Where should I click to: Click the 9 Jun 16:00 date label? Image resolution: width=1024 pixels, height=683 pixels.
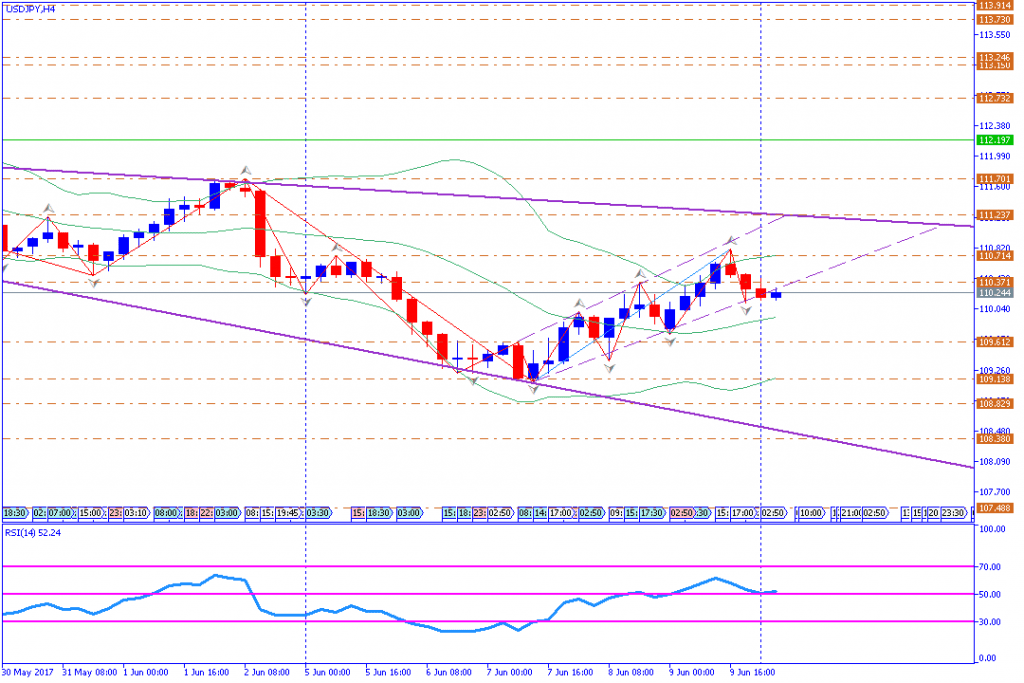coord(752,672)
